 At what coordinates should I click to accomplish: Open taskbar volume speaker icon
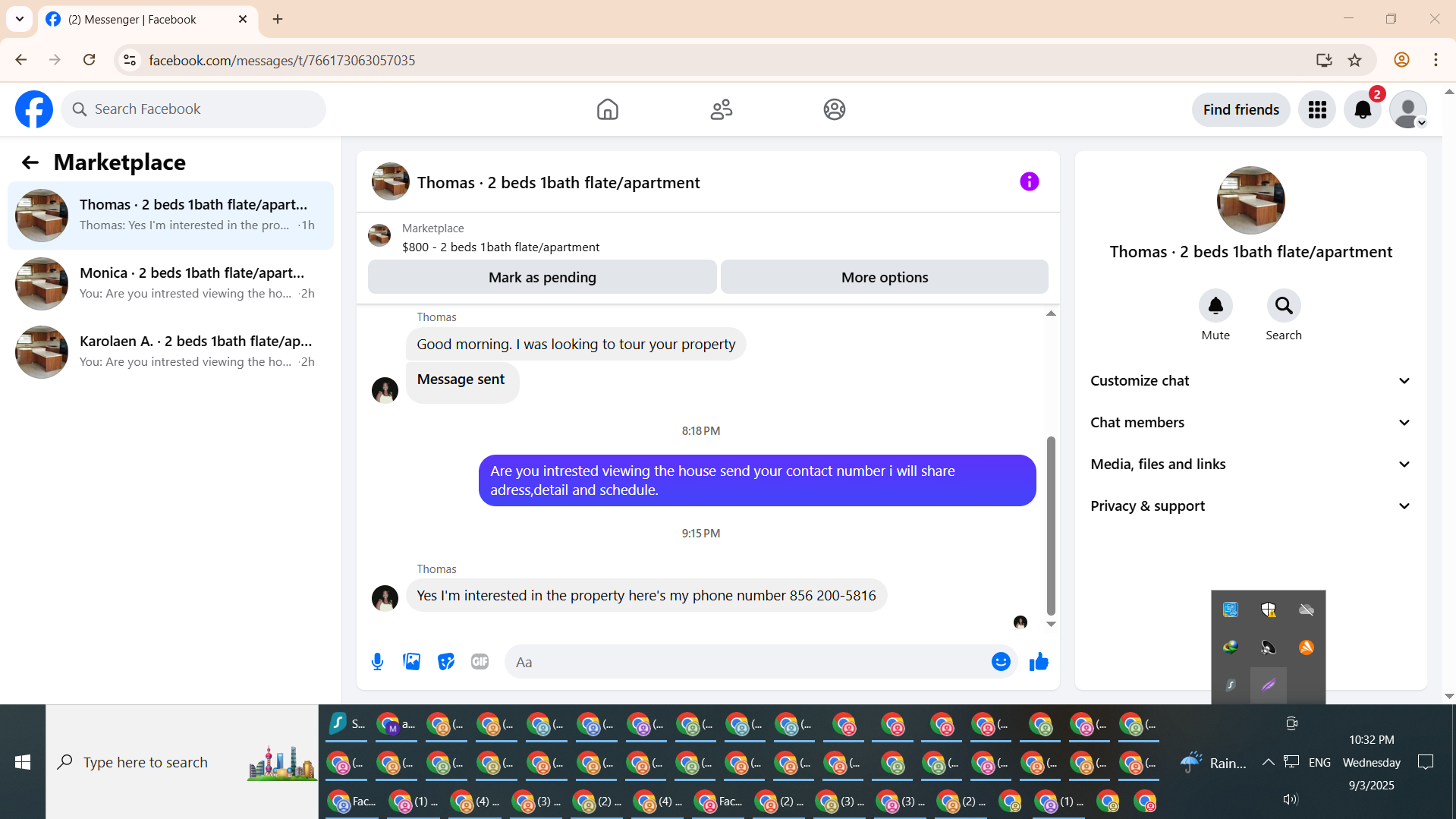point(1290,799)
